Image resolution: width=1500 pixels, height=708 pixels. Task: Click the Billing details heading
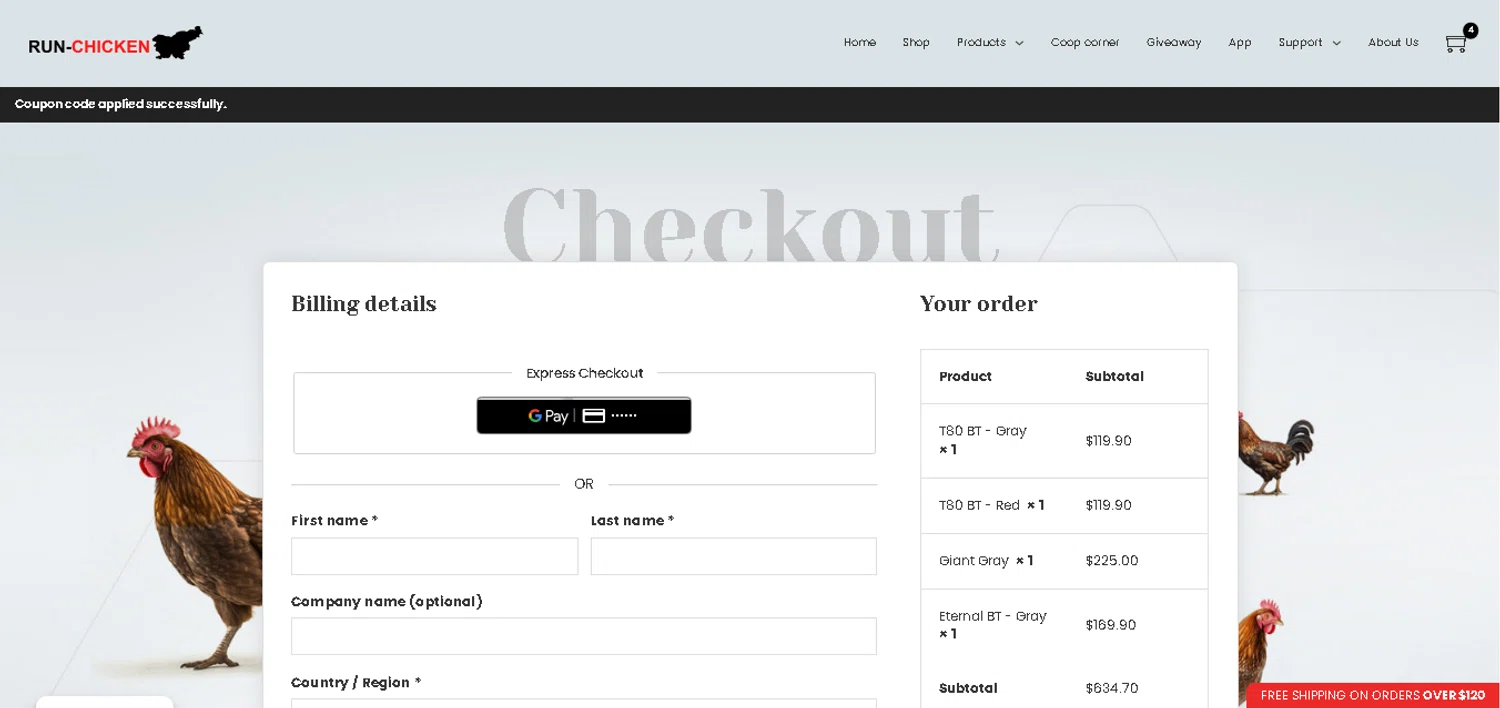[364, 304]
